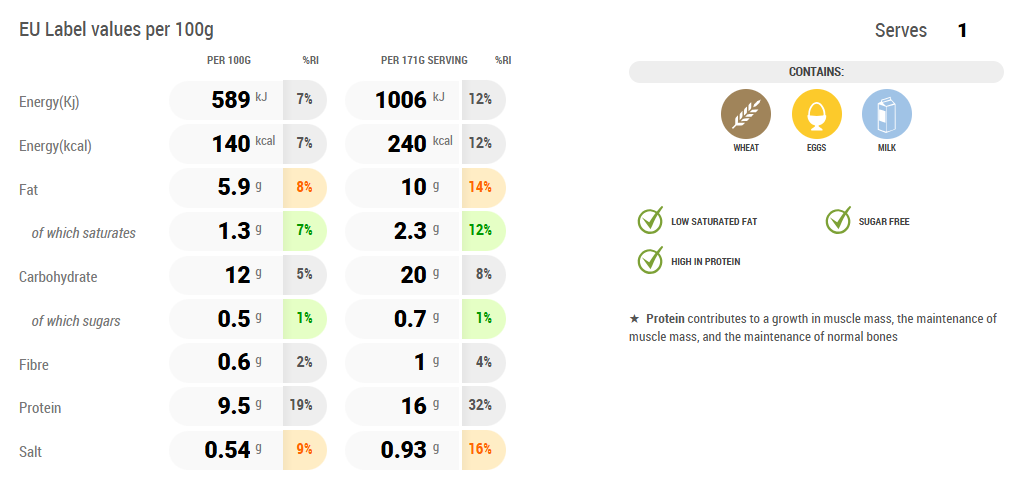Click the Protein row label
This screenshot has width=1009, height=490.
click(40, 408)
